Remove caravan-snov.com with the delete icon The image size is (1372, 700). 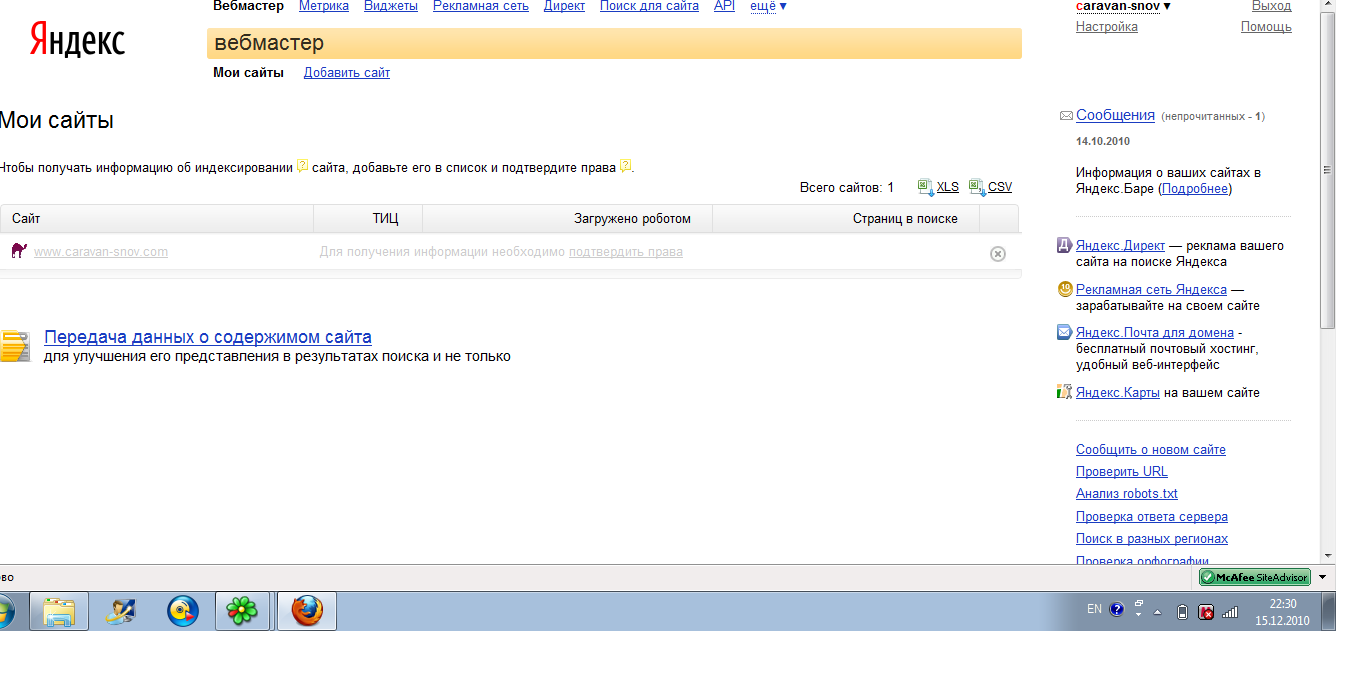[997, 254]
